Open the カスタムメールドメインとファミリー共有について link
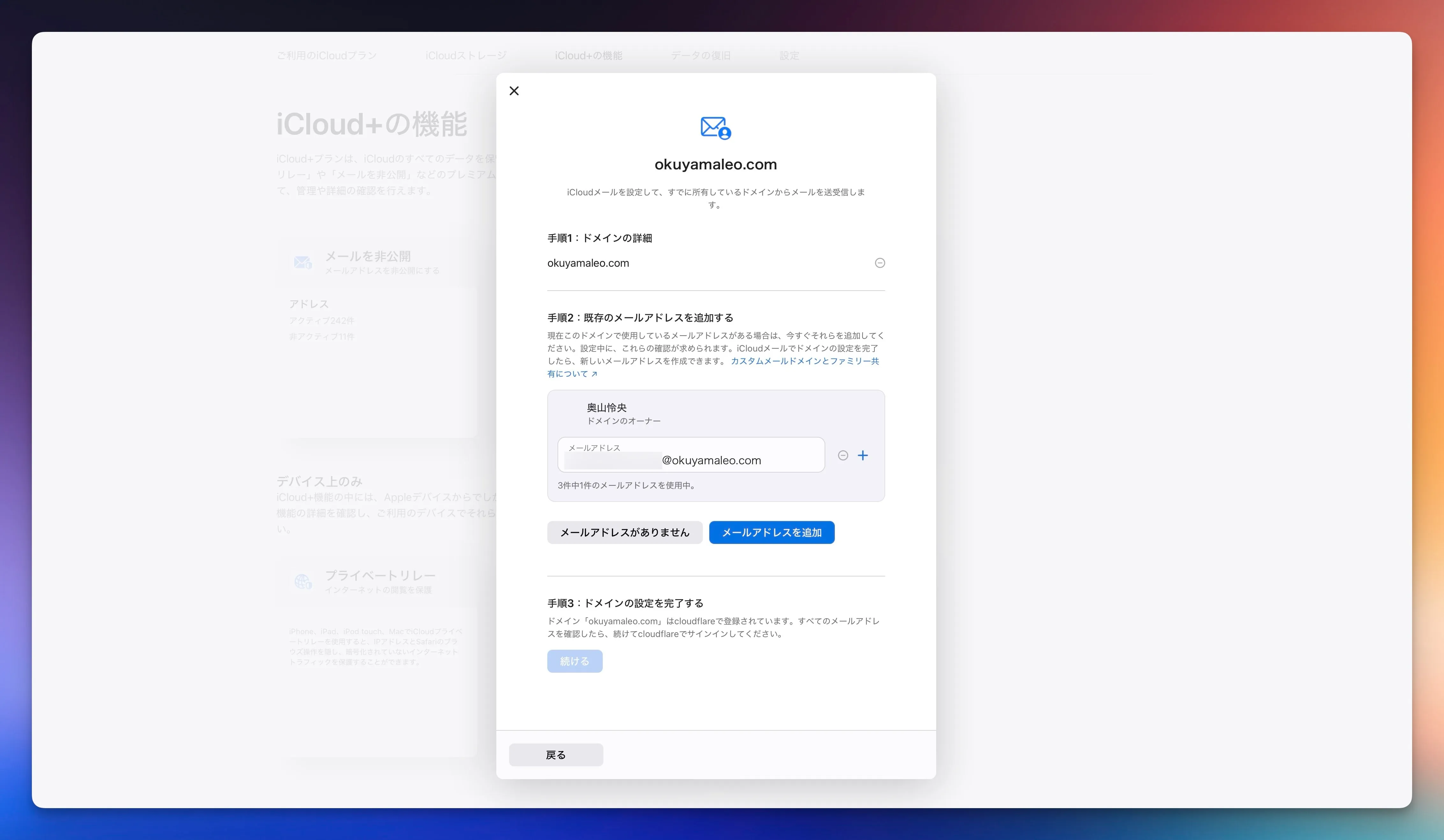1444x840 pixels. click(x=805, y=361)
